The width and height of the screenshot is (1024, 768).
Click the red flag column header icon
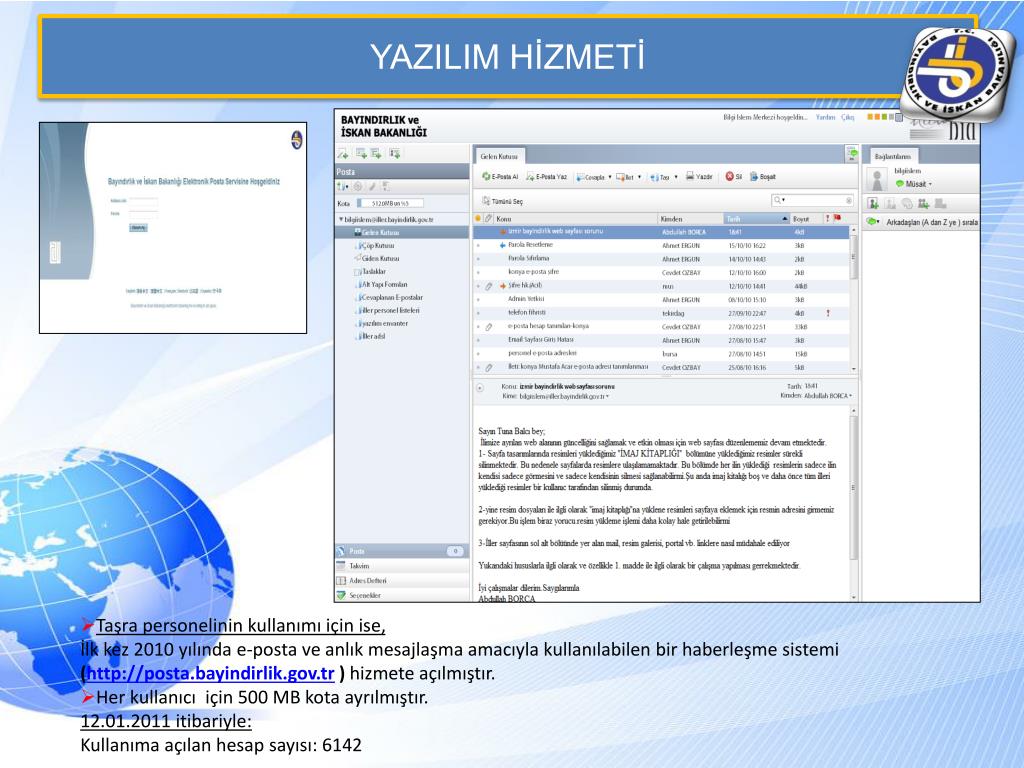(837, 218)
